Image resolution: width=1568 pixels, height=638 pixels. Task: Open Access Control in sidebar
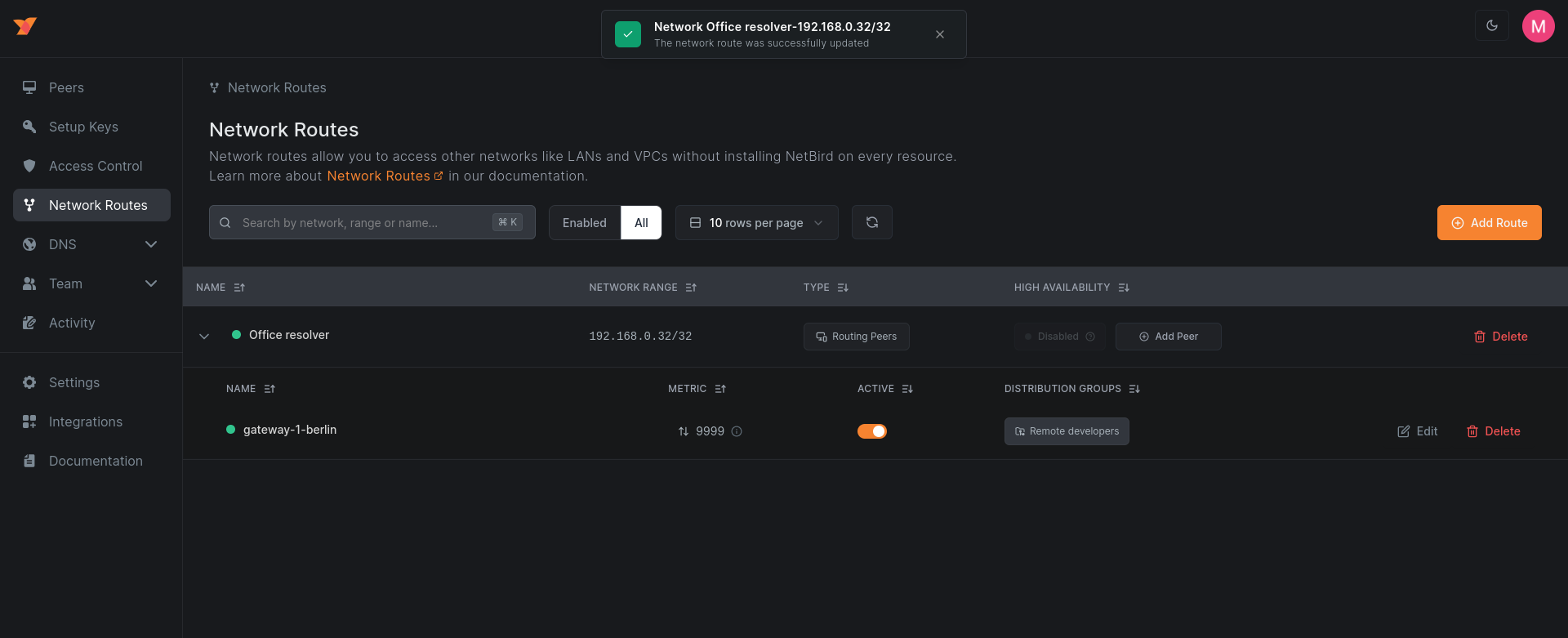95,166
